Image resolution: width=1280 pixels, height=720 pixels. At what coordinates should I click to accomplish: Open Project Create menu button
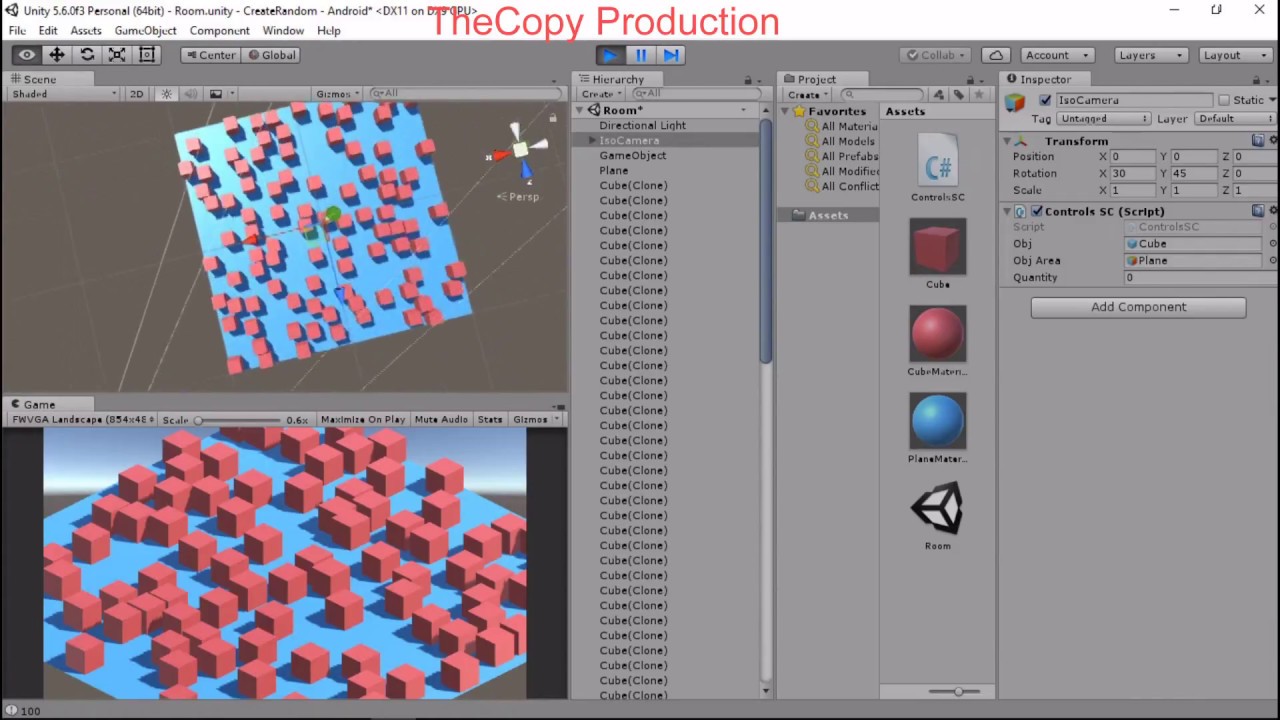[x=806, y=94]
